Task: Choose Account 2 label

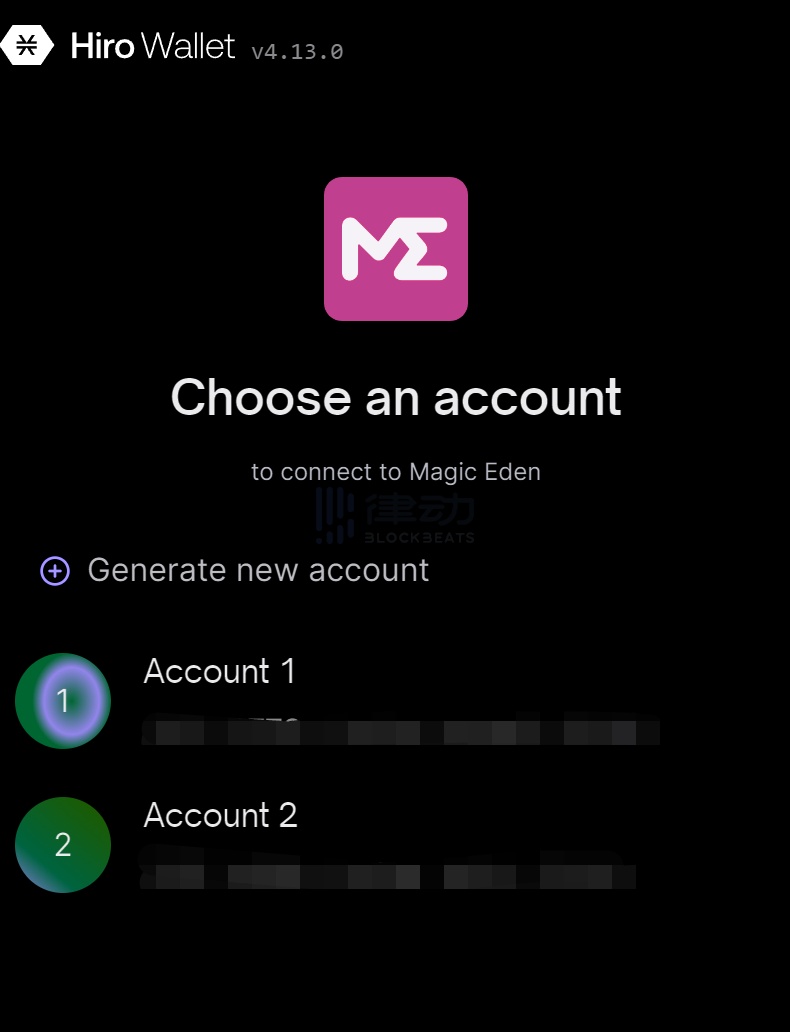Action: point(221,815)
